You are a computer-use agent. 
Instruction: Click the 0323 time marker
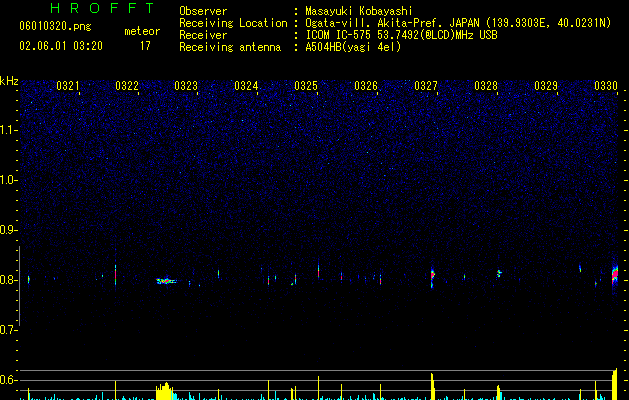(186, 85)
